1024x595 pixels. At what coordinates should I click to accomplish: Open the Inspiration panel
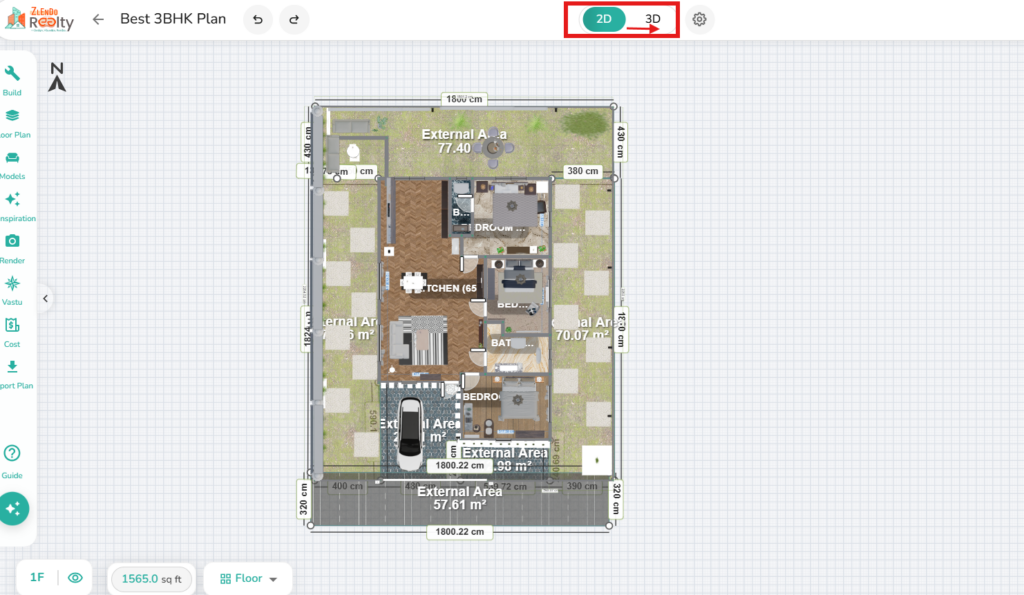(x=13, y=201)
